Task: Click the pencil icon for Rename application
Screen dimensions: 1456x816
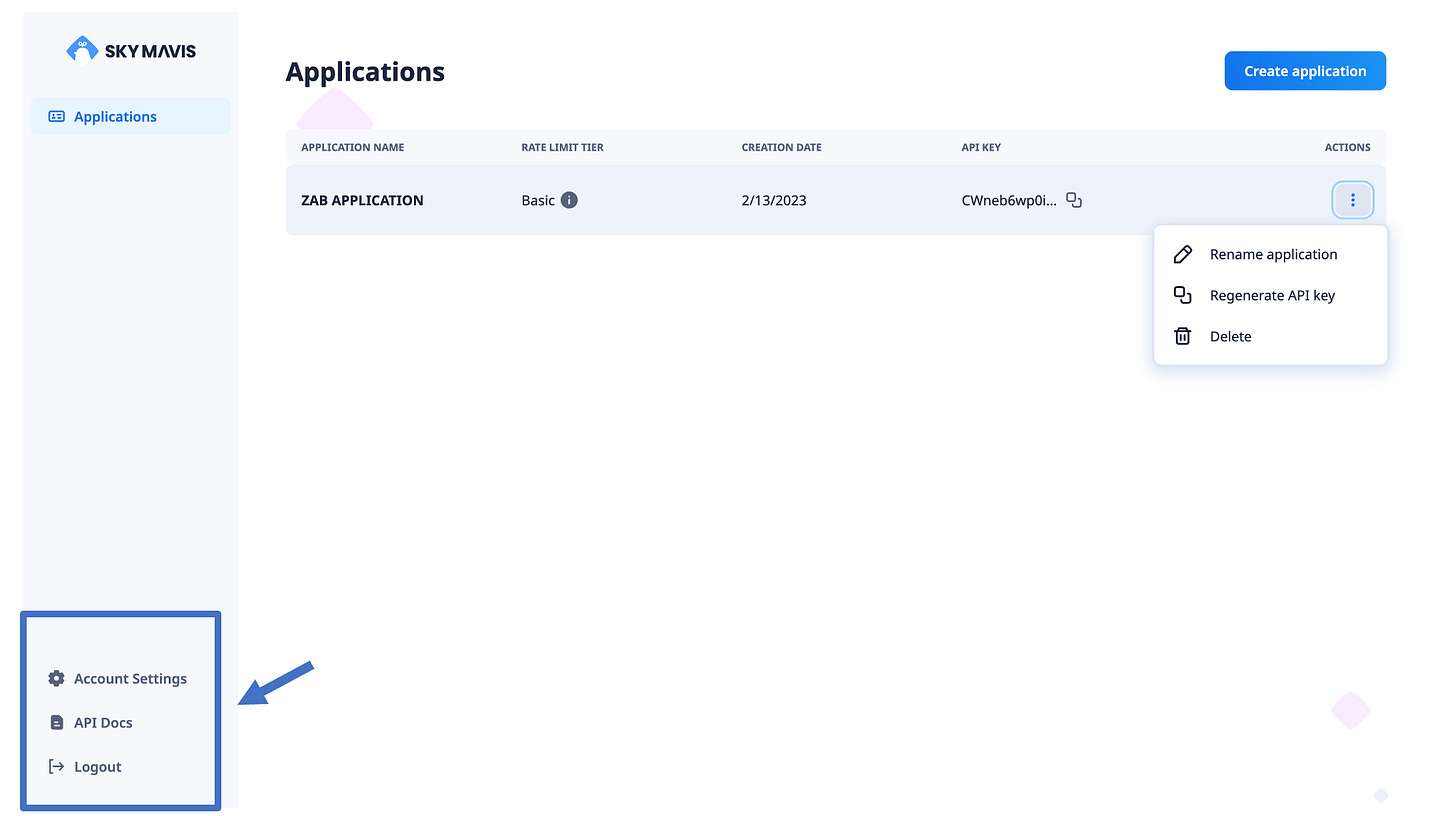Action: click(1182, 254)
